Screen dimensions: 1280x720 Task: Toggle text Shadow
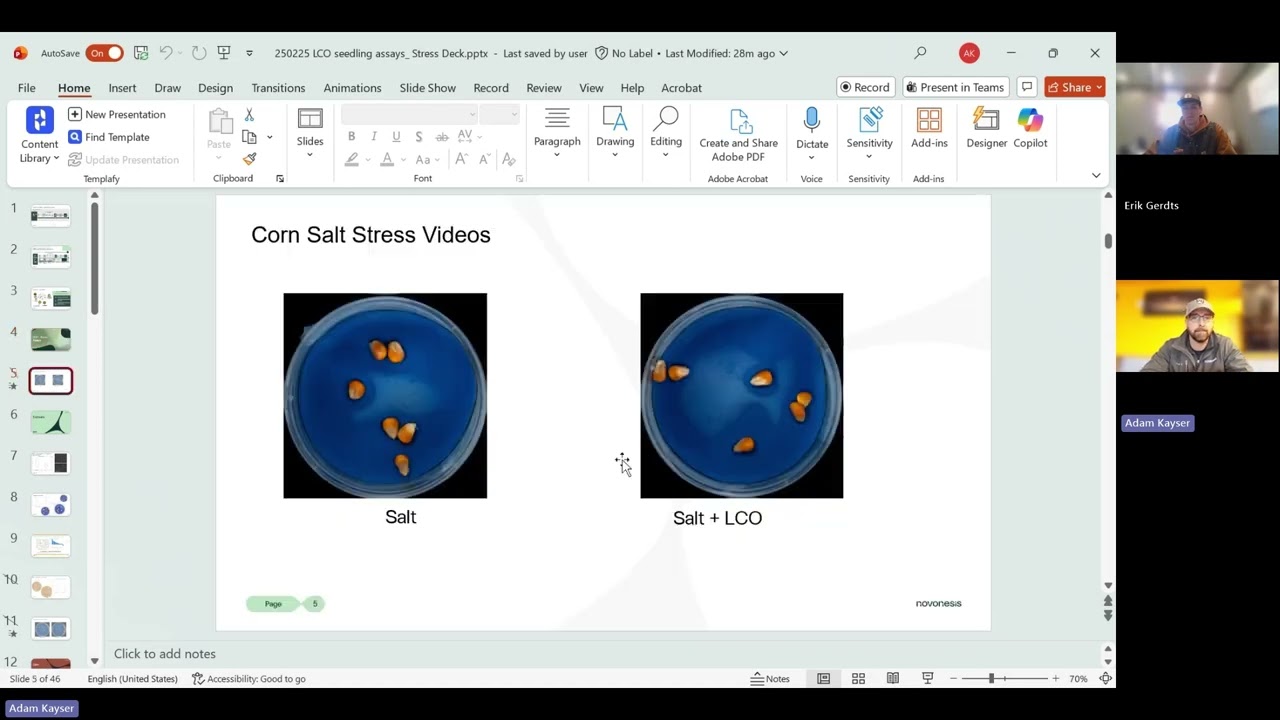(418, 137)
